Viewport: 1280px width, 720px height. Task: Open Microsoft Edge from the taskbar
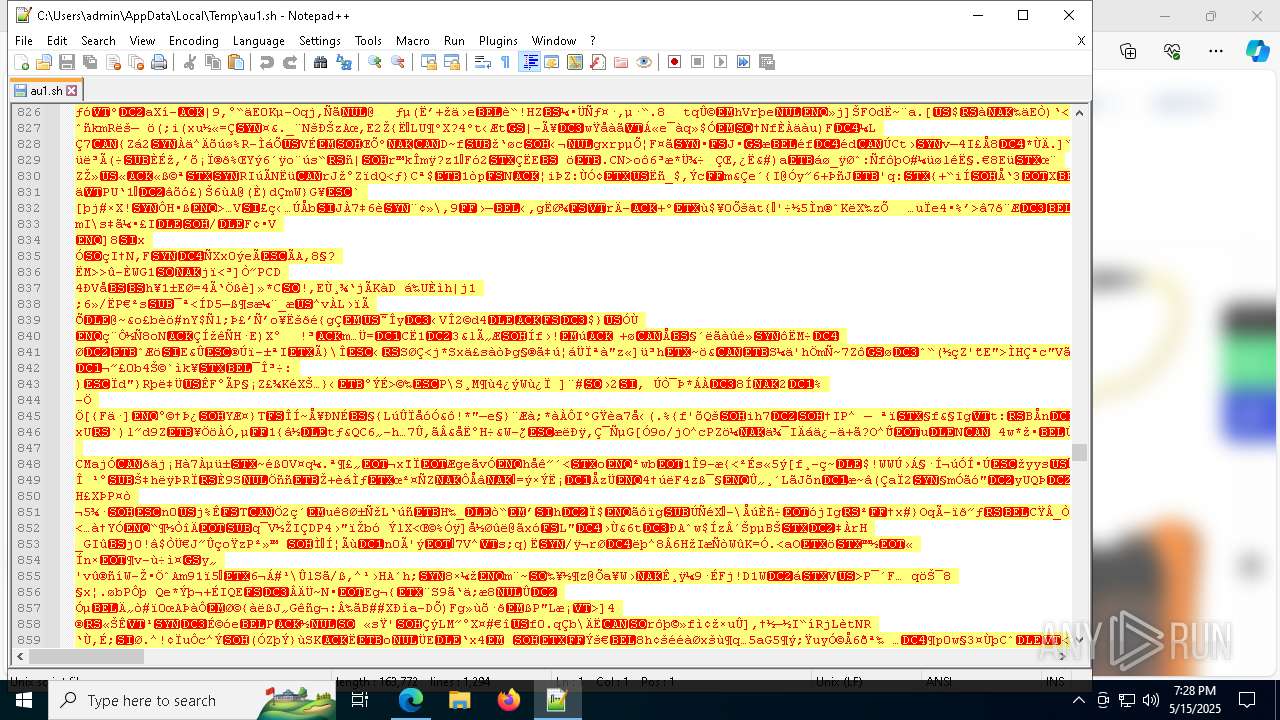[411, 700]
